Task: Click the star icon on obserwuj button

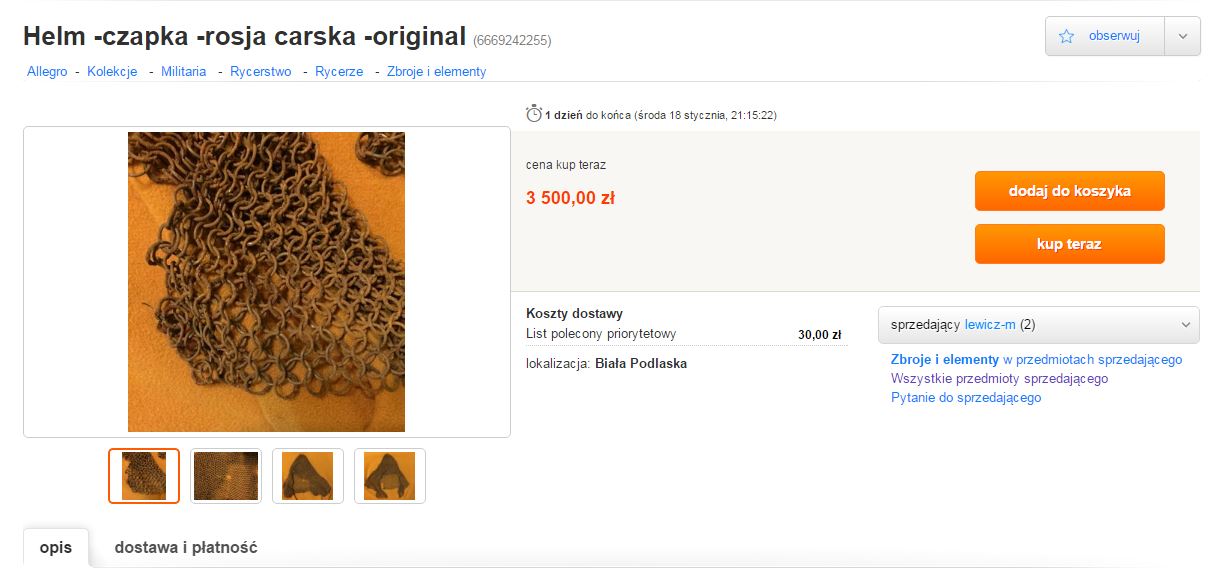Action: pyautogui.click(x=1066, y=36)
